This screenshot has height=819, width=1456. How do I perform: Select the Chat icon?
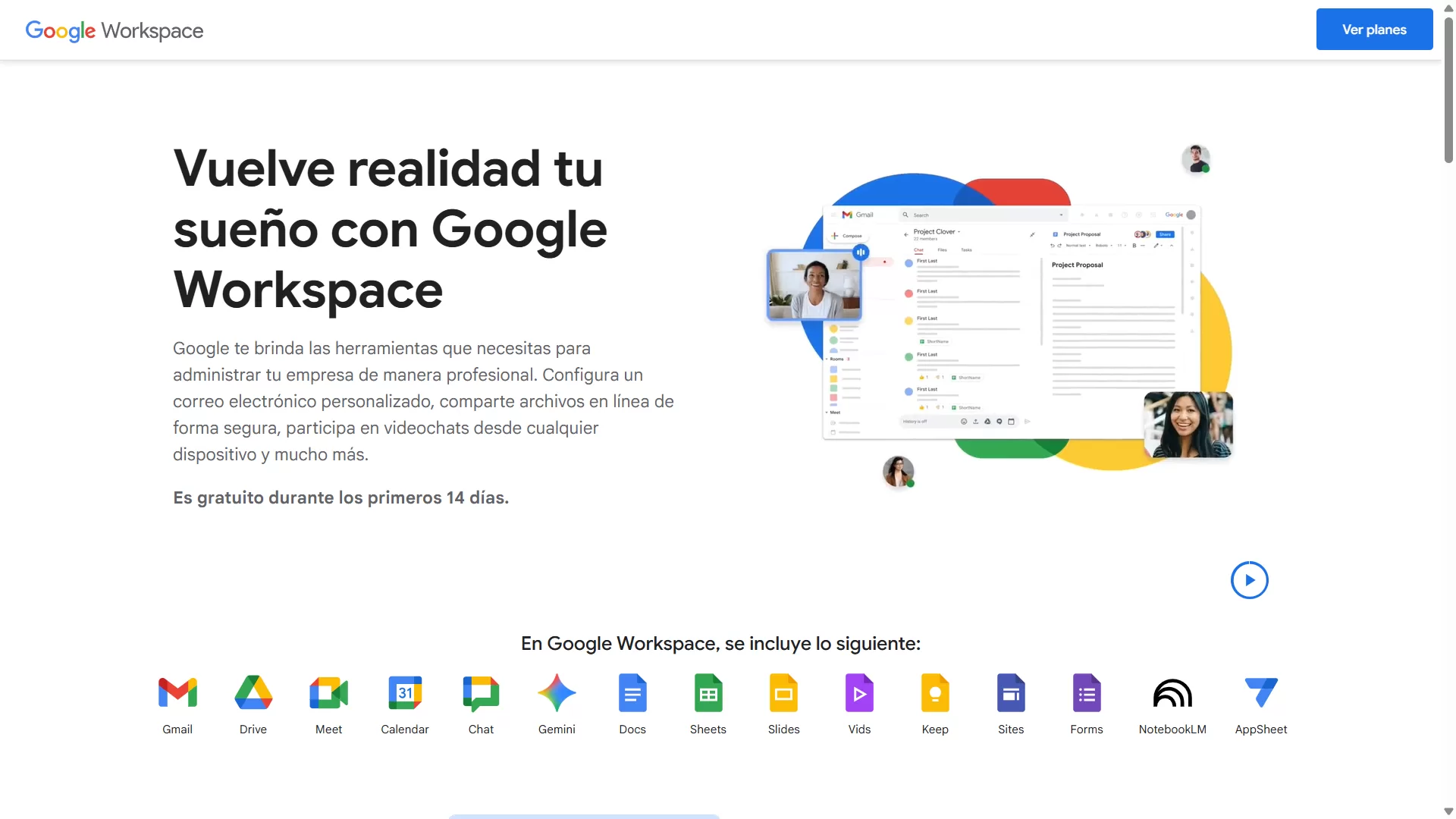[x=480, y=692]
